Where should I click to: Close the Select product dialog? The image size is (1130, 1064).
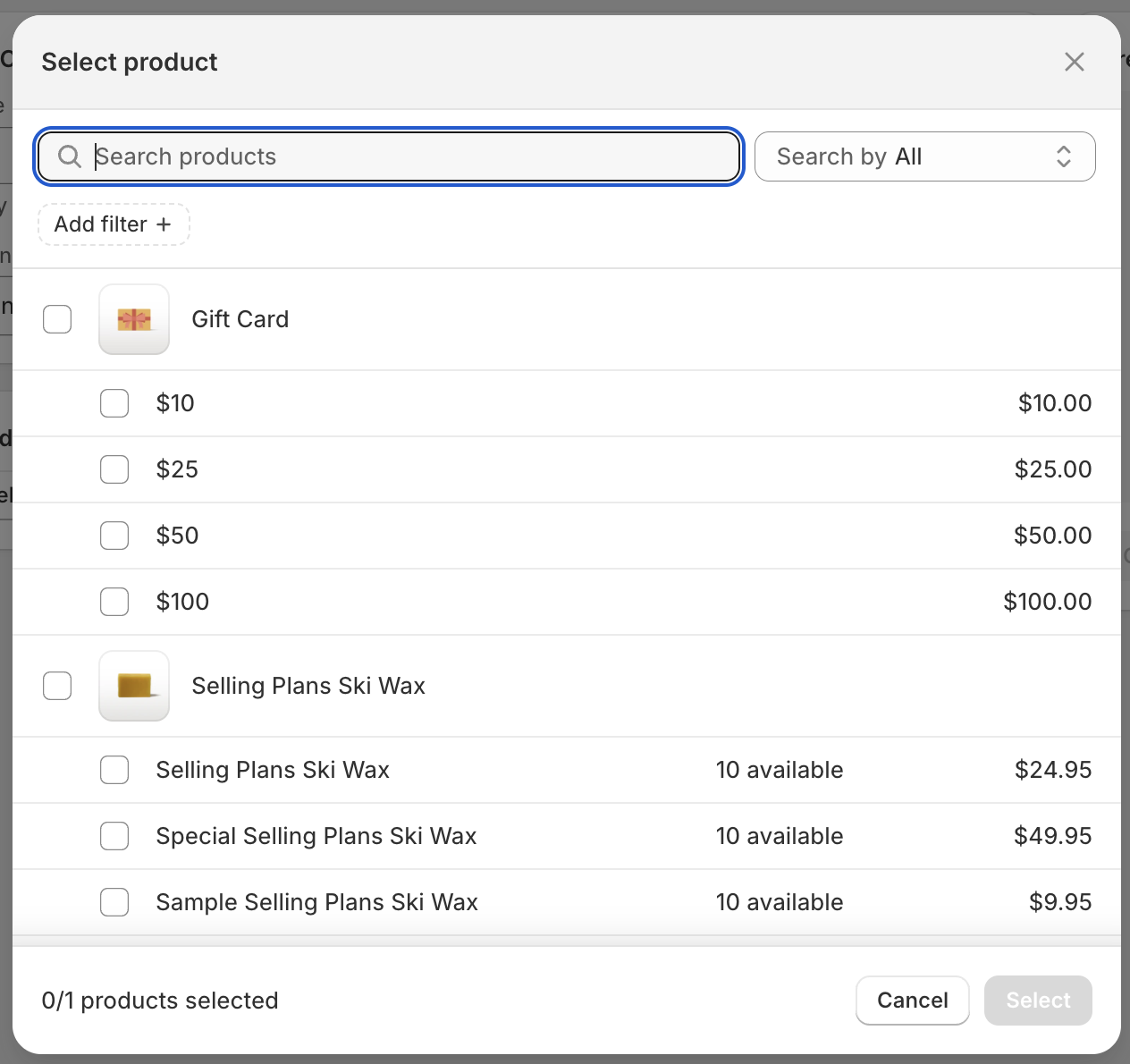pos(1074,62)
